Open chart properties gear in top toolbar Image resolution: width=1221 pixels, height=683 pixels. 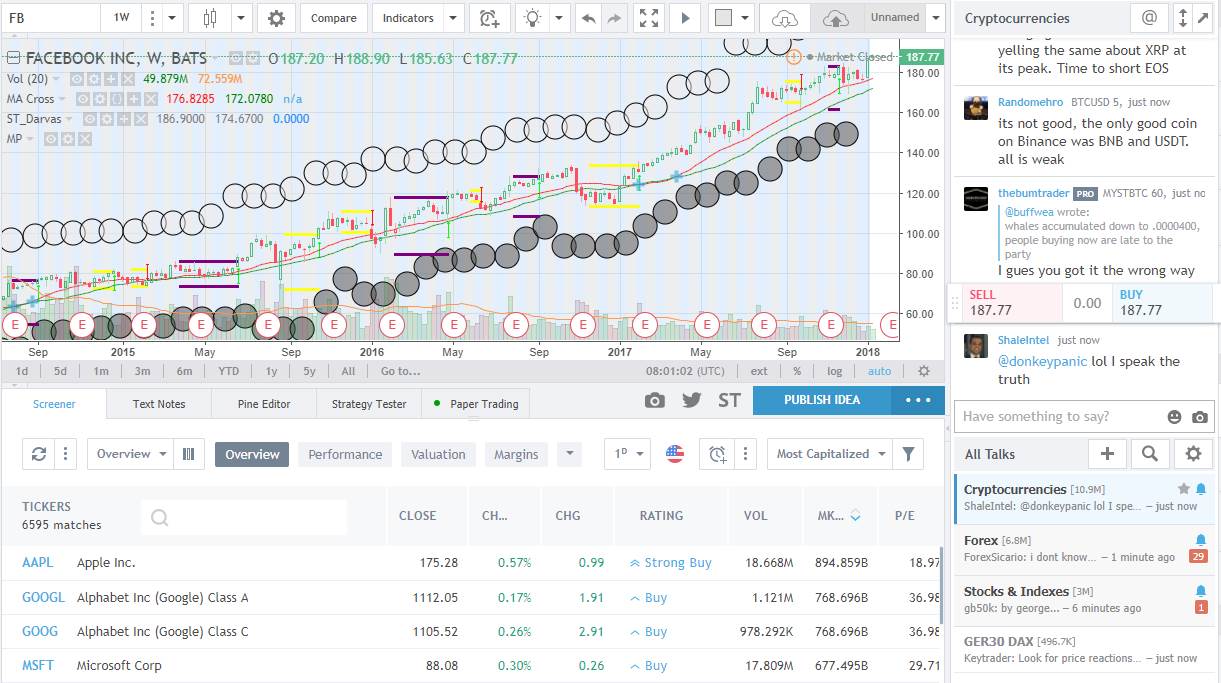276,18
